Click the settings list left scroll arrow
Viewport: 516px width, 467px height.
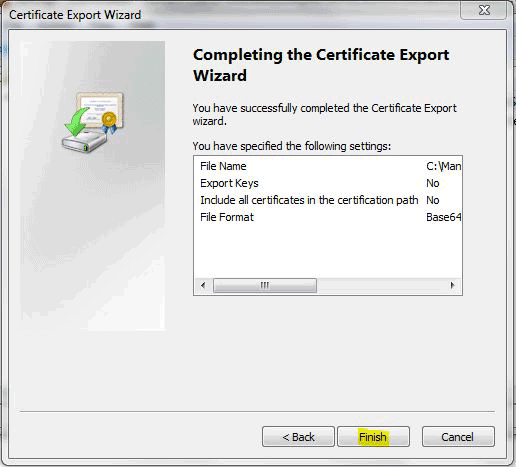point(203,285)
